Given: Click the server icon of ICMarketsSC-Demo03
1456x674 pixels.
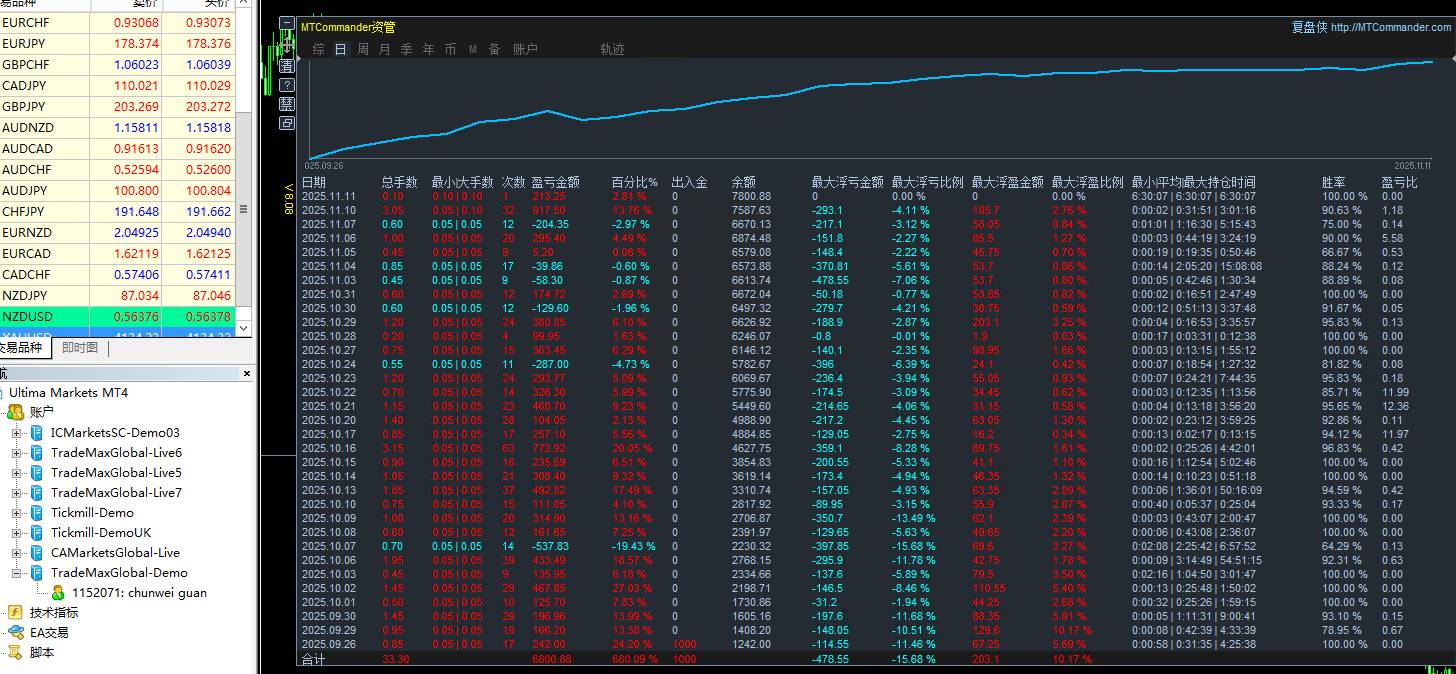Looking at the screenshot, I should pos(37,432).
